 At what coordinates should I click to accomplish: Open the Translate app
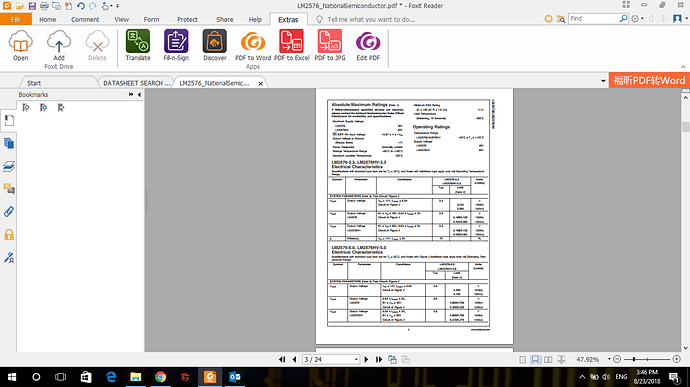tap(138, 45)
